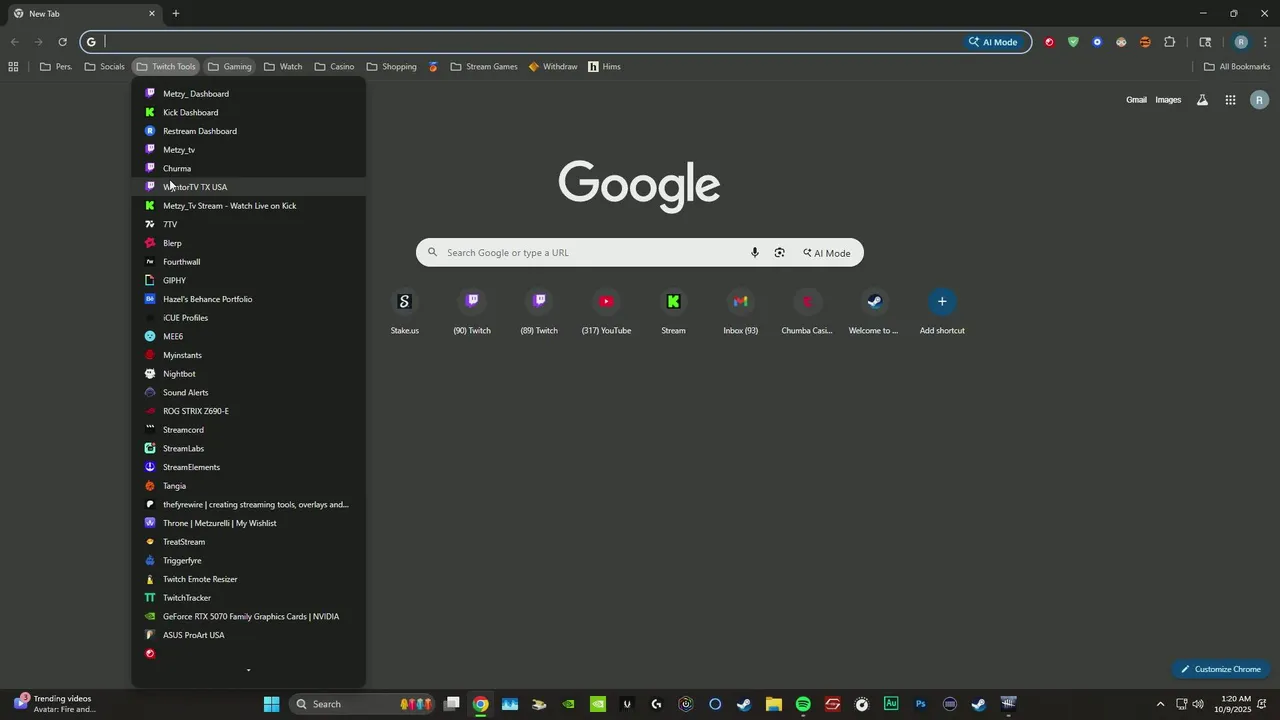1280x720 pixels.
Task: Click the Gmail link
Action: click(1136, 100)
